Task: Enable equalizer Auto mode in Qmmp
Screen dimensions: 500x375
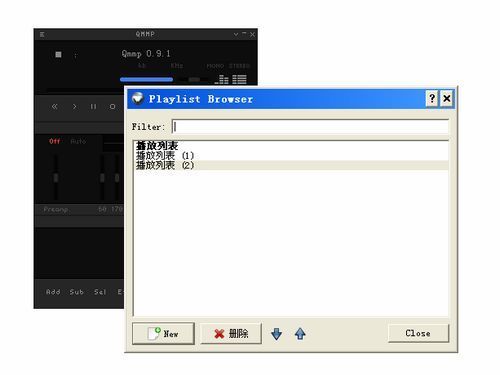Action: tap(78, 141)
